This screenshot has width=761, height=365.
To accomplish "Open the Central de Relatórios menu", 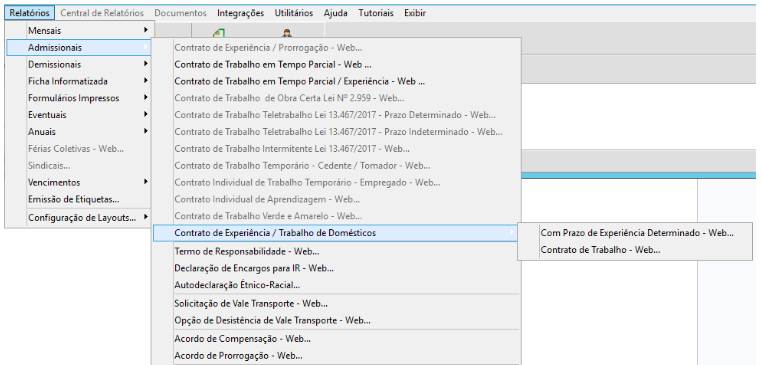I will point(102,13).
